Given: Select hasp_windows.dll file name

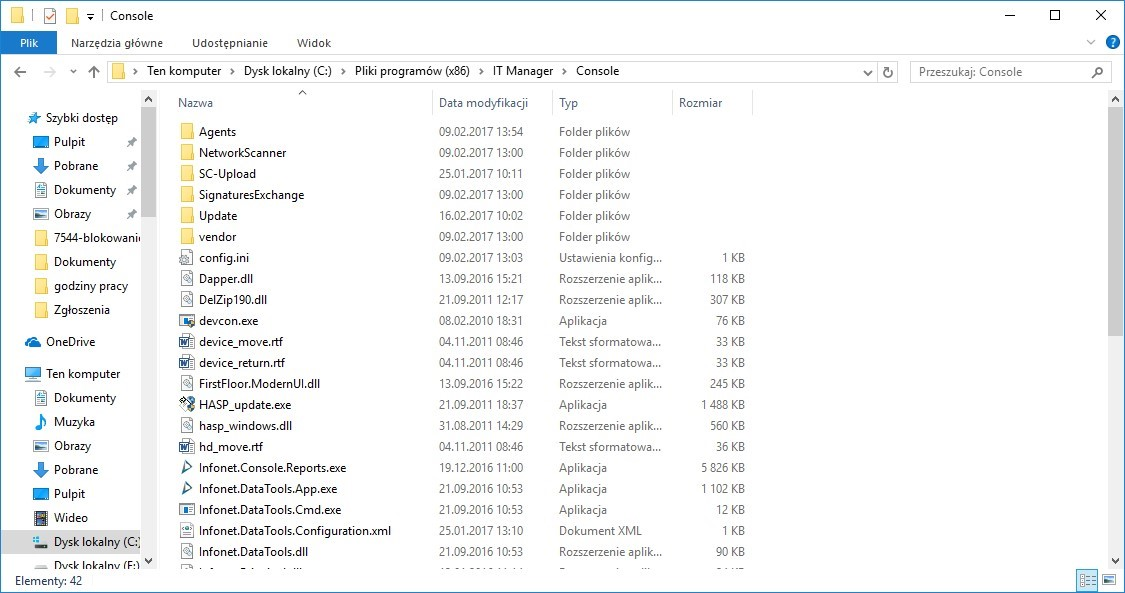Looking at the screenshot, I should click(x=245, y=426).
